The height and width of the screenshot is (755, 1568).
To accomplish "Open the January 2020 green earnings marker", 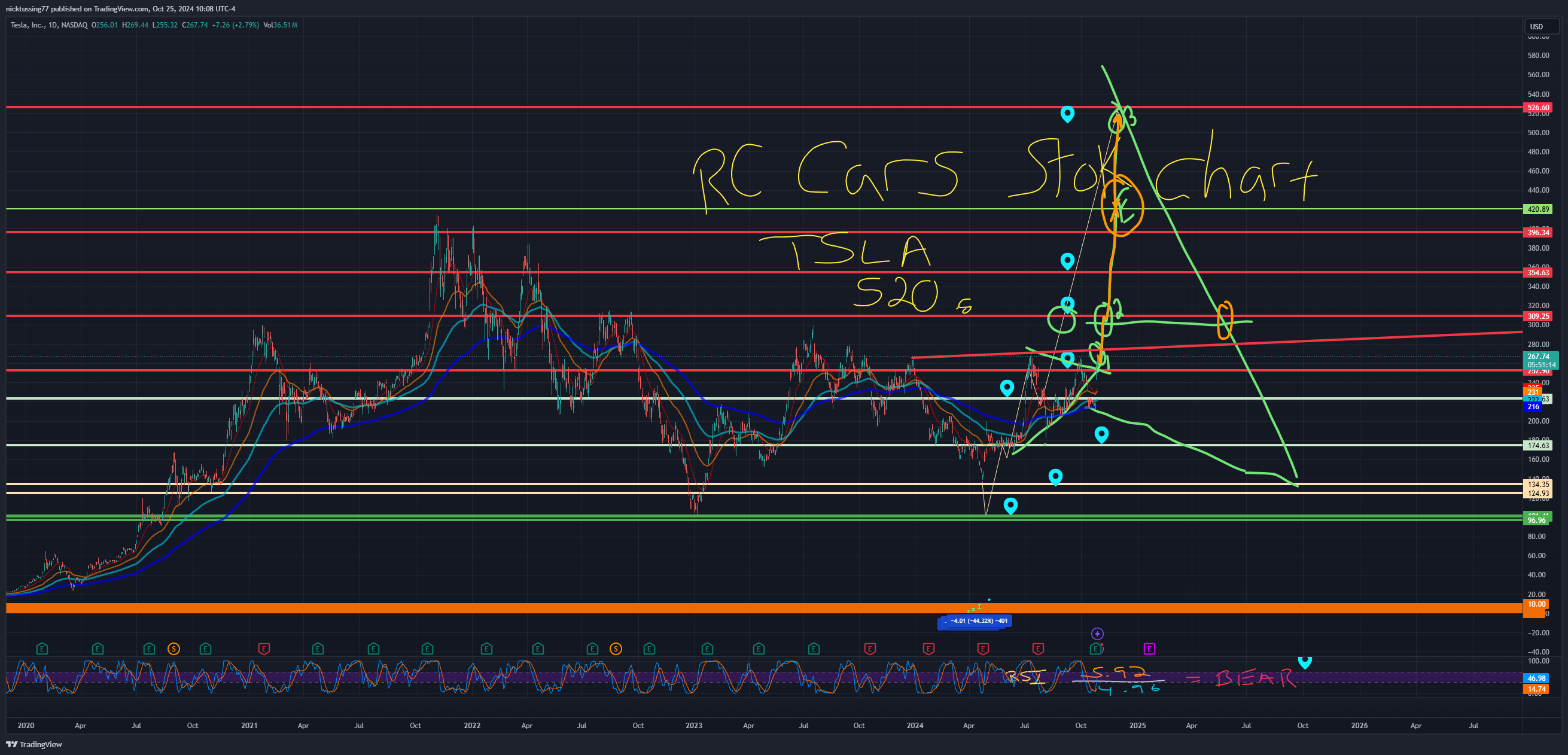I will pyautogui.click(x=42, y=649).
